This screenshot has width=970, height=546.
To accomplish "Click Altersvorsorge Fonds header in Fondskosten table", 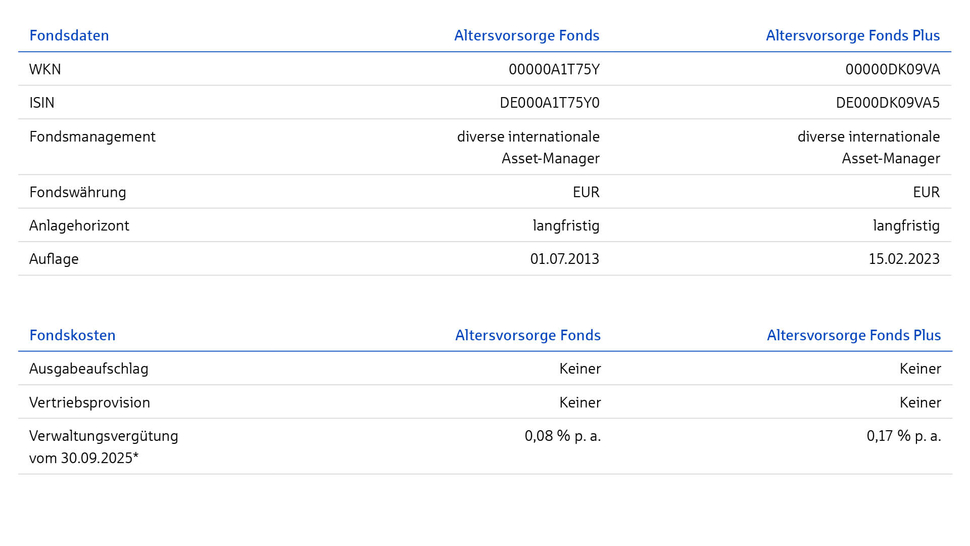I will (x=527, y=335).
